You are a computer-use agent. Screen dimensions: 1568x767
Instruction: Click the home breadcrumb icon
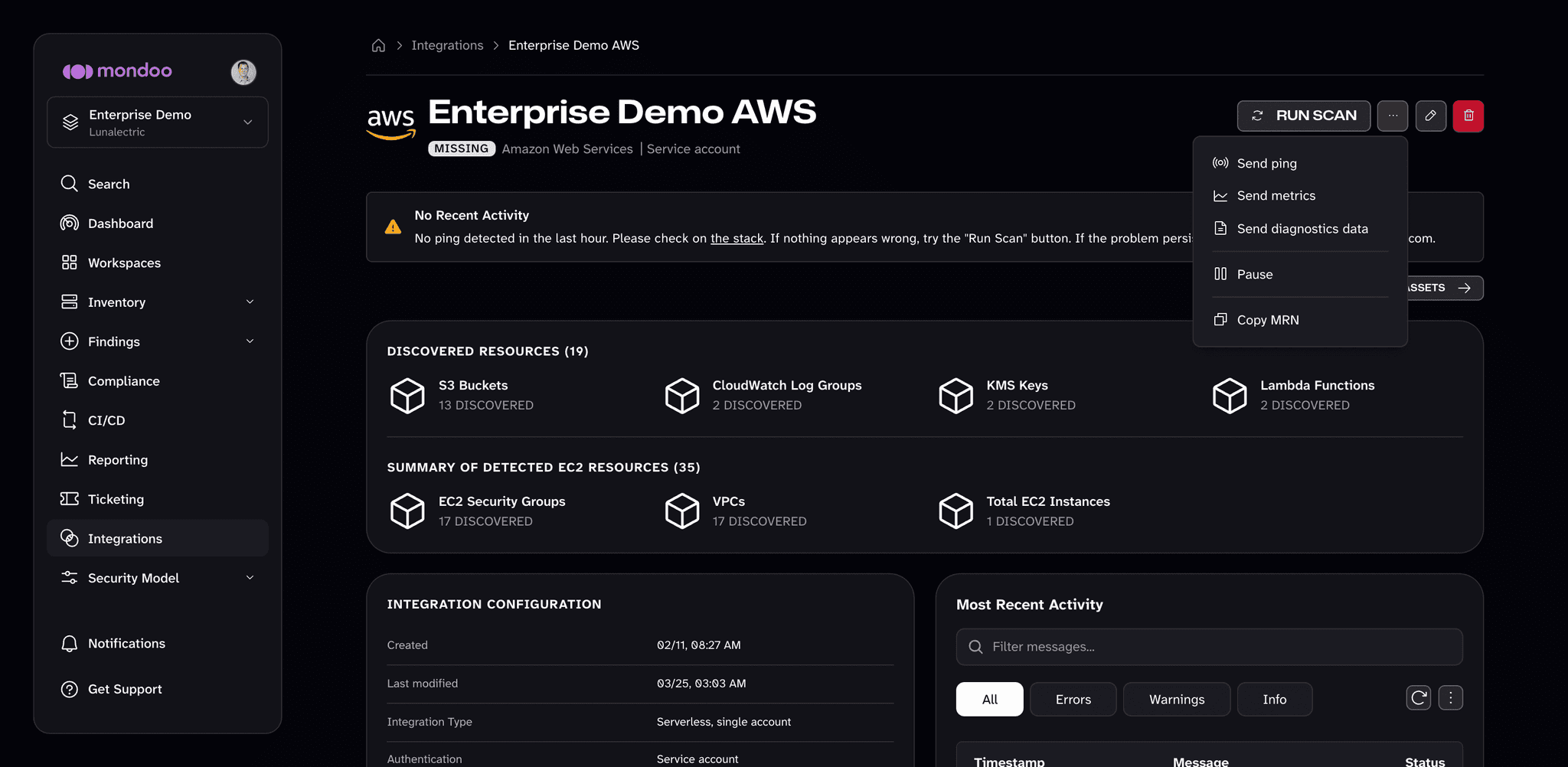pos(378,45)
